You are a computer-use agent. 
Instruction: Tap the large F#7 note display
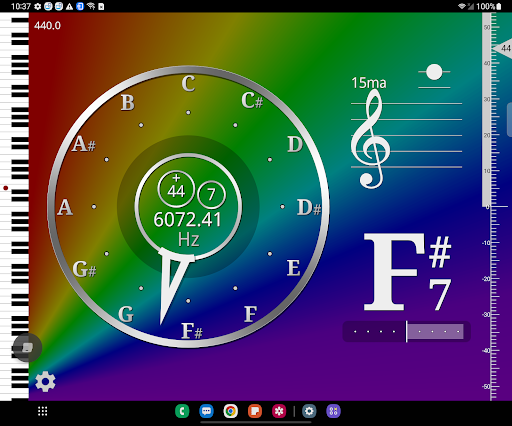407,272
